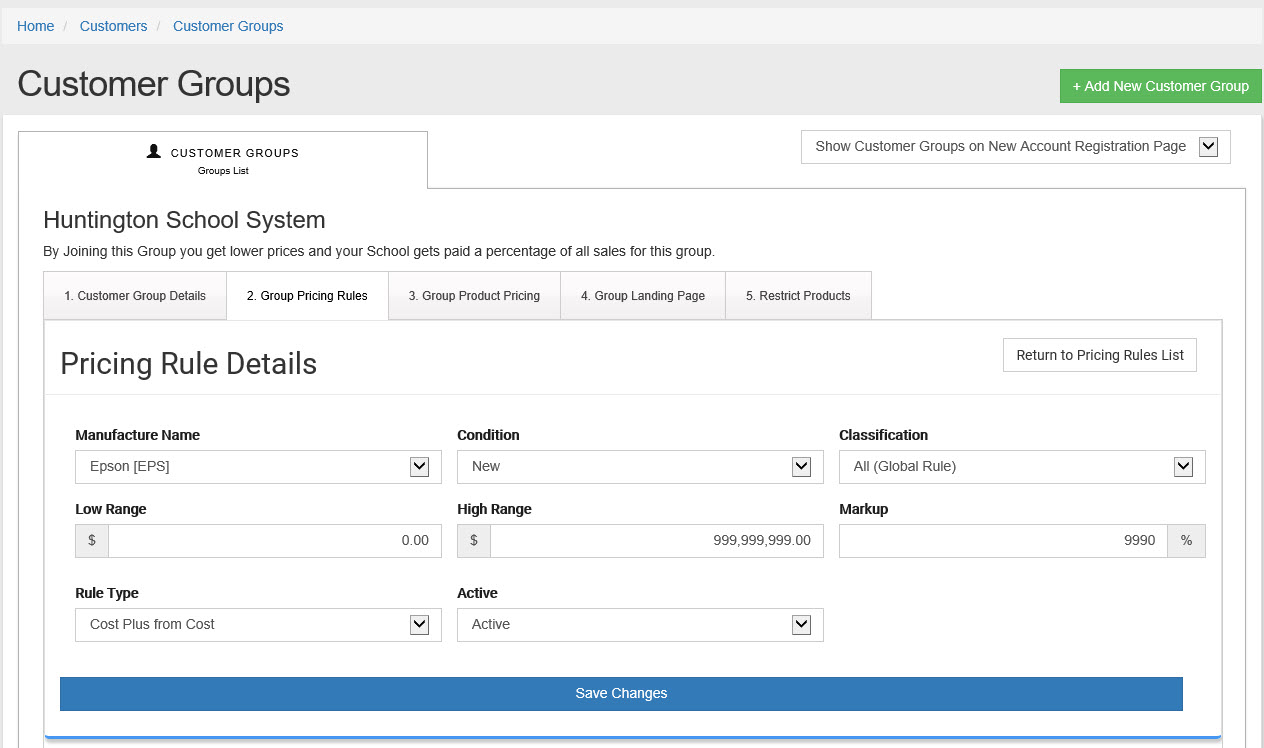
Task: Navigate to Home breadcrumb link
Action: (x=36, y=26)
